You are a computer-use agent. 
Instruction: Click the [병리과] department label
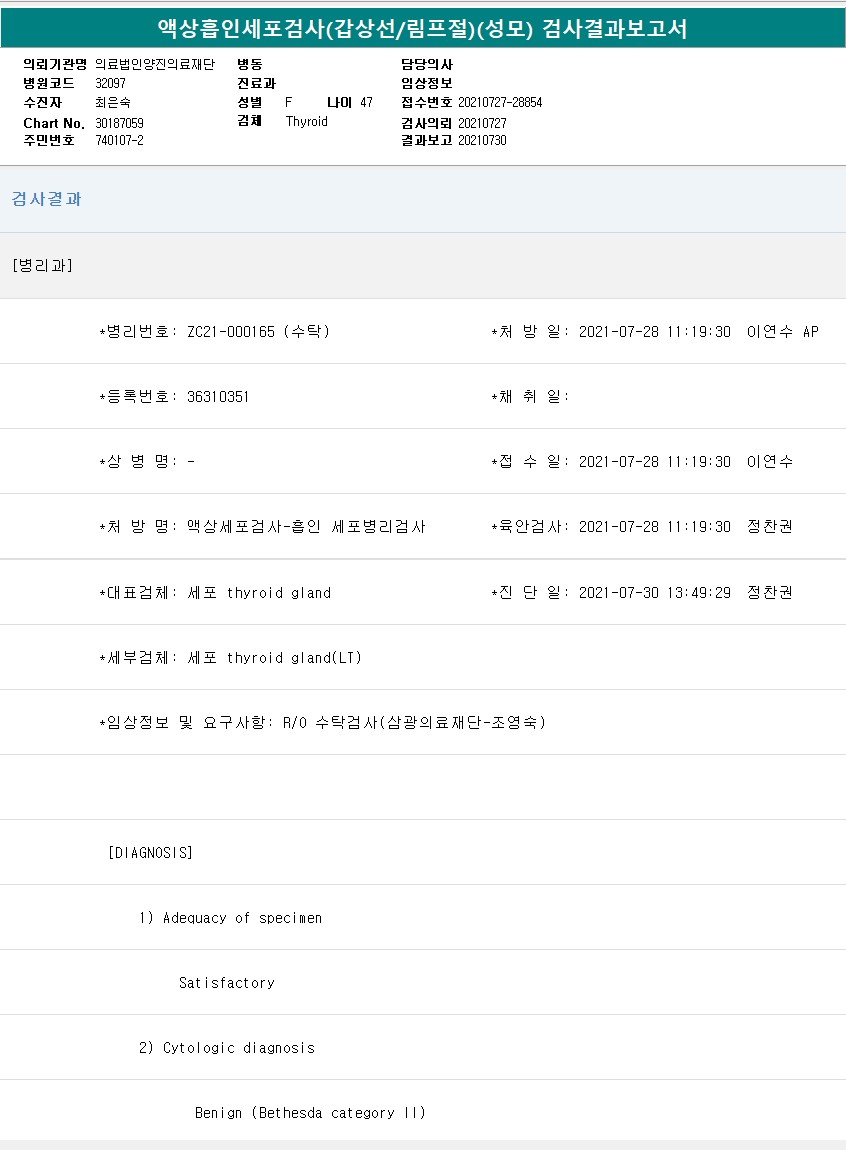point(42,265)
